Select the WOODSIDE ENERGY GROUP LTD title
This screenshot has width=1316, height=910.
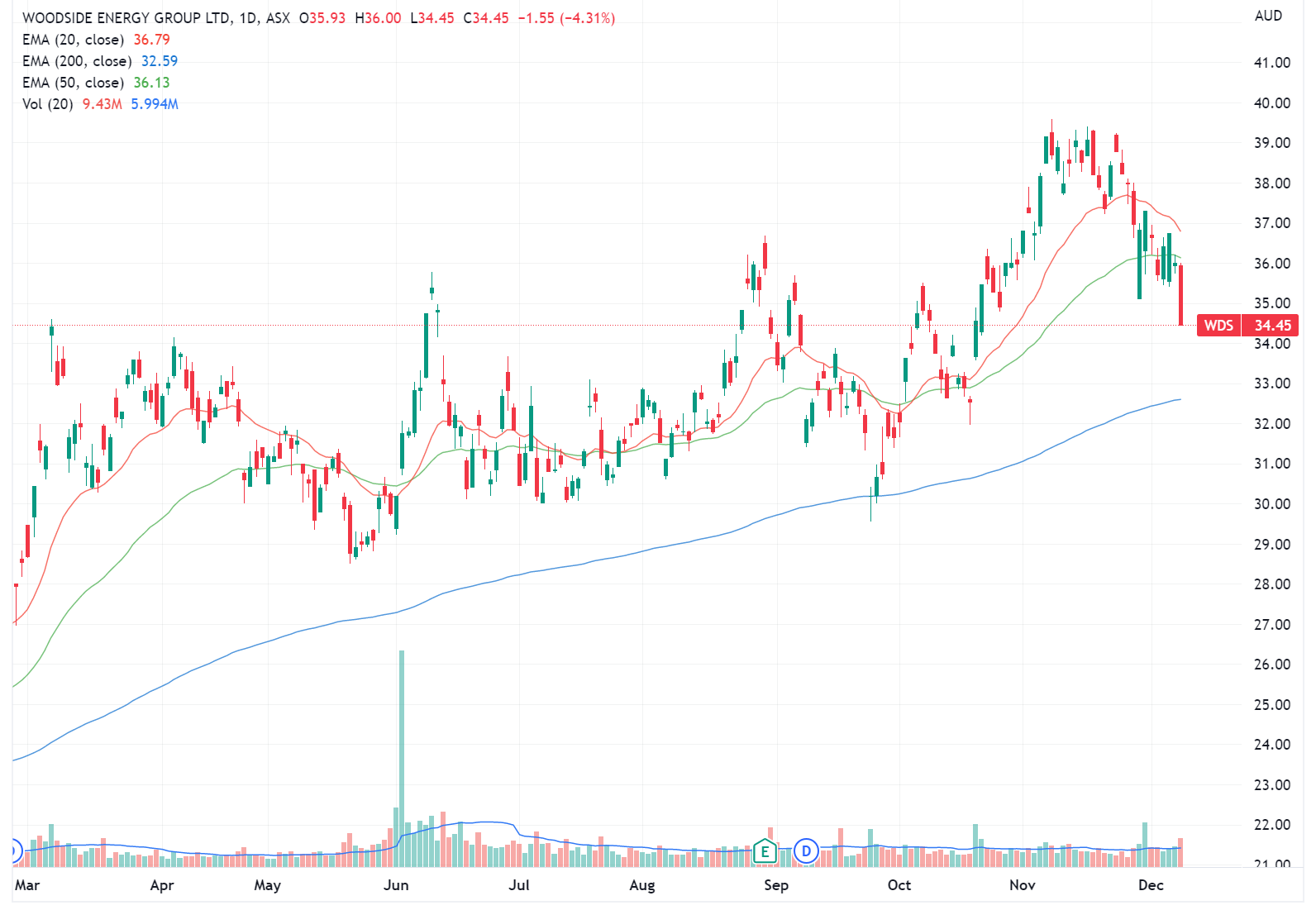(126, 18)
